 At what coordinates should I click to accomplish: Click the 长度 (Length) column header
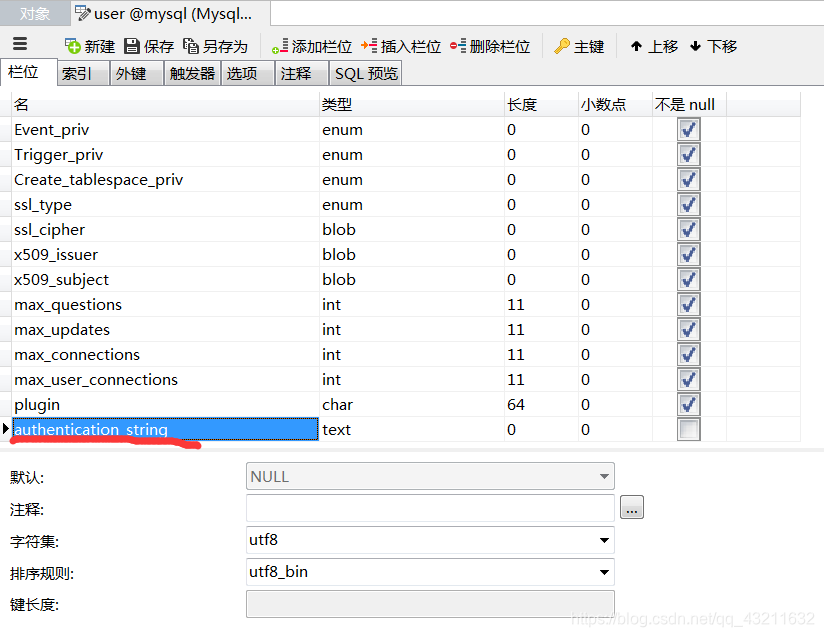[x=541, y=104]
